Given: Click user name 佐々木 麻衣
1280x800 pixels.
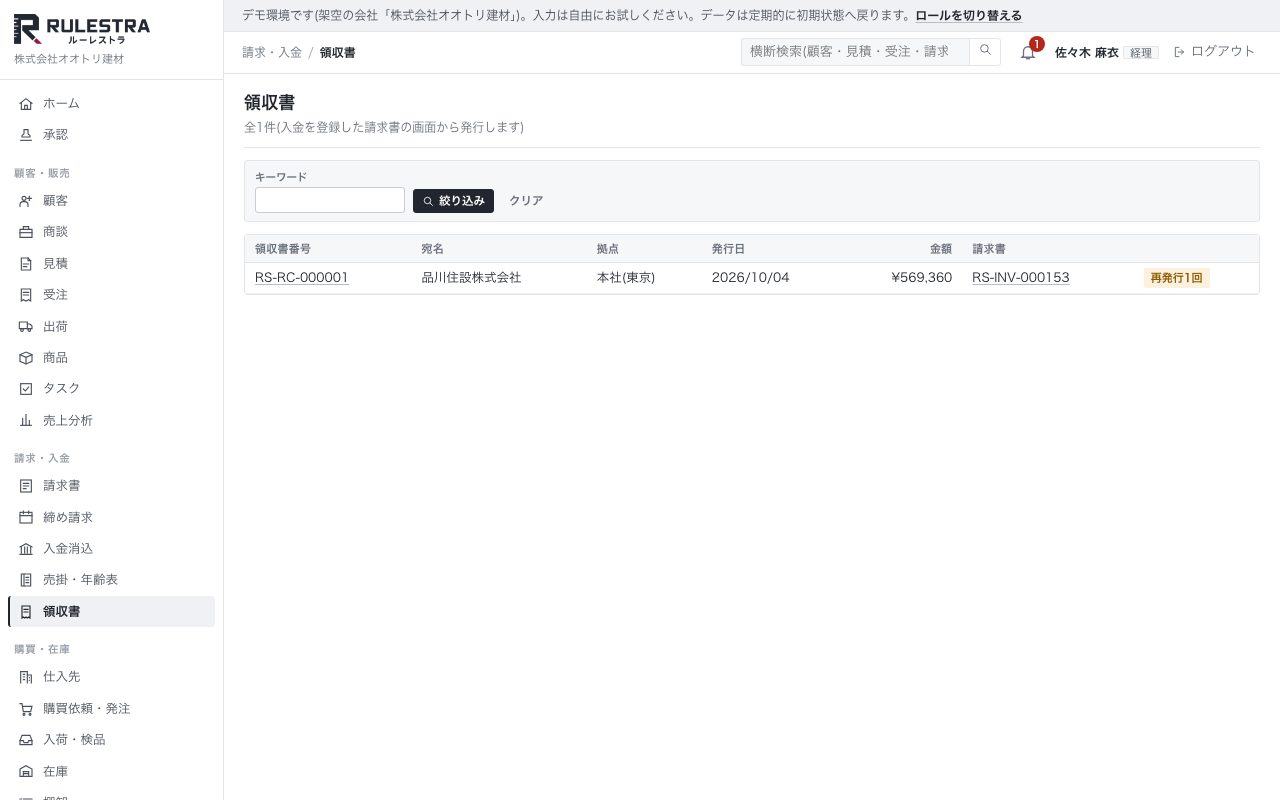Looking at the screenshot, I should [x=1087, y=52].
